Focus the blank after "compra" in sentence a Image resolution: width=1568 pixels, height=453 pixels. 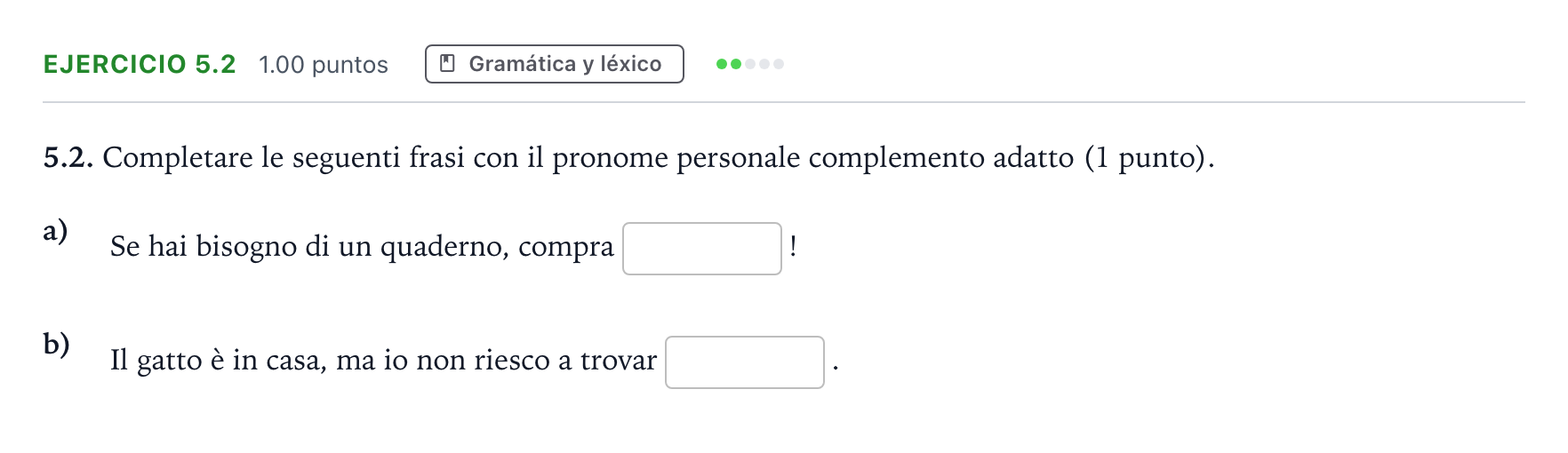[702, 249]
